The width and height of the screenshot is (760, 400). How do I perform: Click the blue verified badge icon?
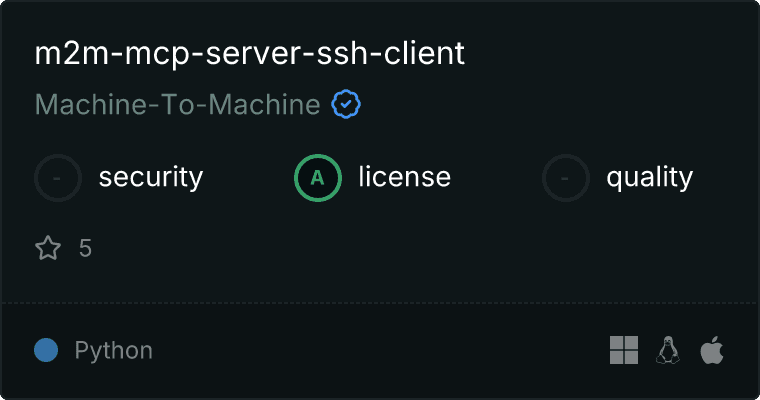[x=346, y=104]
